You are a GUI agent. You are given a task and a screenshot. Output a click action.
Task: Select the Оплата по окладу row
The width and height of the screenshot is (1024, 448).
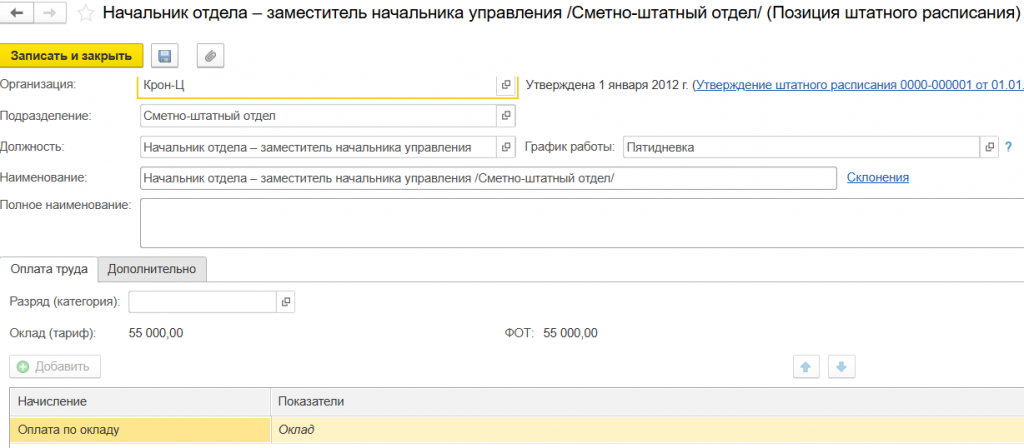click(517, 430)
